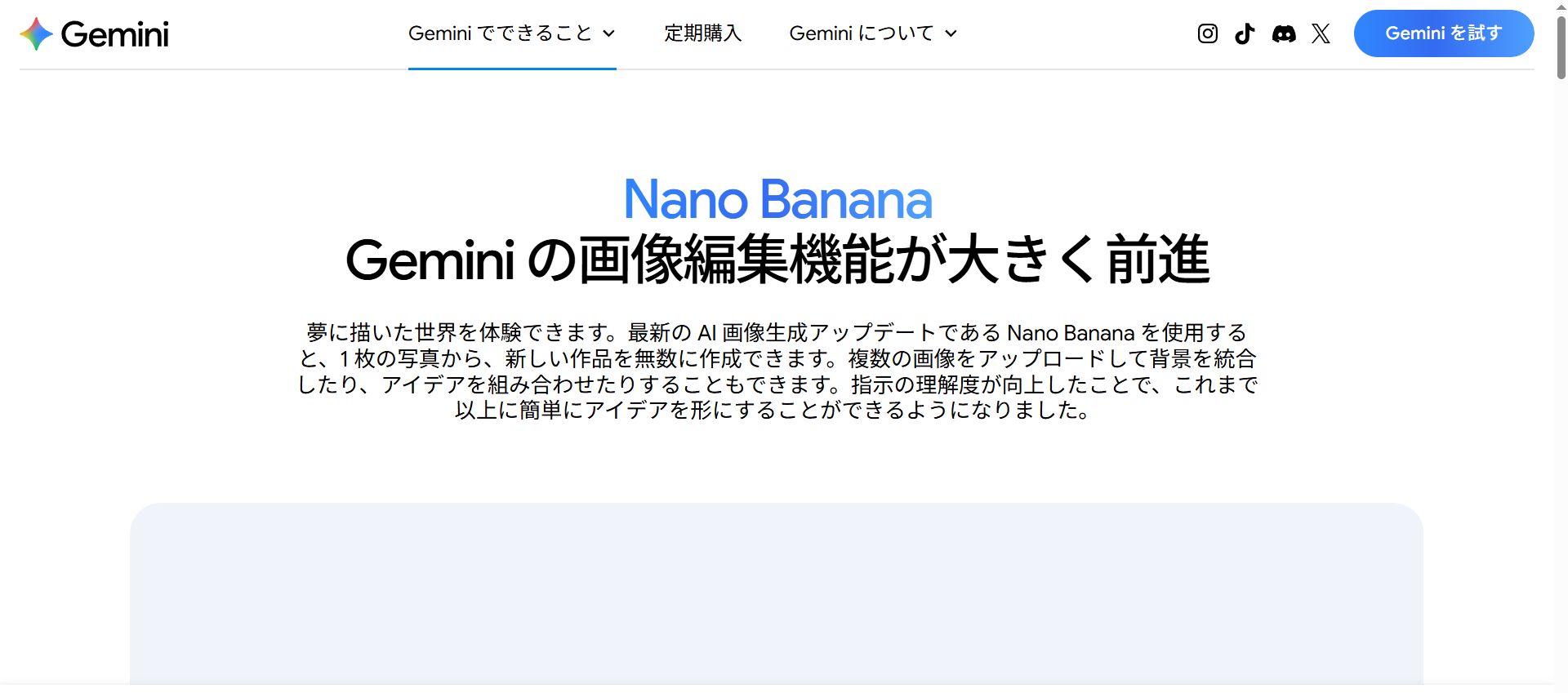Click the description paragraph starting with 夢に描いた世界
Image resolution: width=1568 pixels, height=693 pixels.
[x=777, y=371]
